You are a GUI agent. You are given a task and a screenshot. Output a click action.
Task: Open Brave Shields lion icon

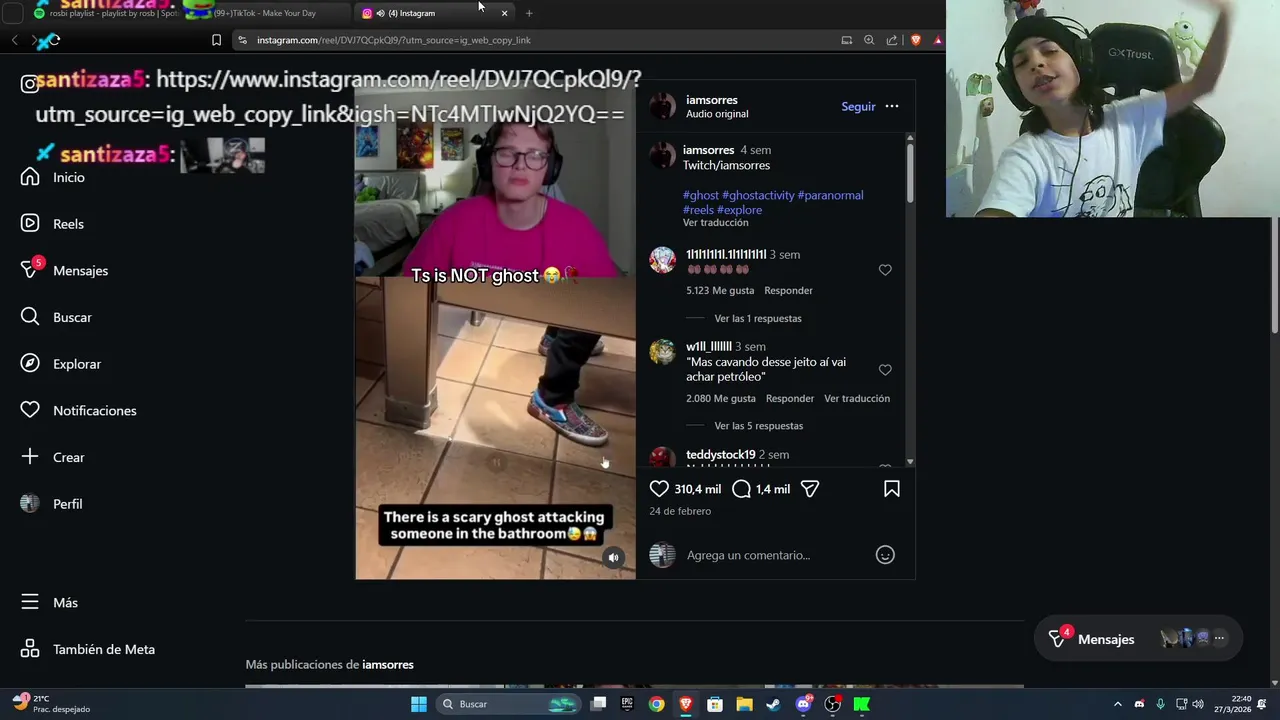coord(915,40)
